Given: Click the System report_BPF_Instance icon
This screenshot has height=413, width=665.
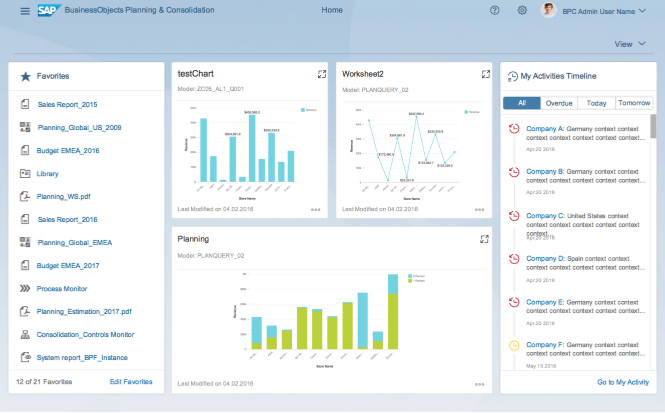Looking at the screenshot, I should click(x=25, y=357).
